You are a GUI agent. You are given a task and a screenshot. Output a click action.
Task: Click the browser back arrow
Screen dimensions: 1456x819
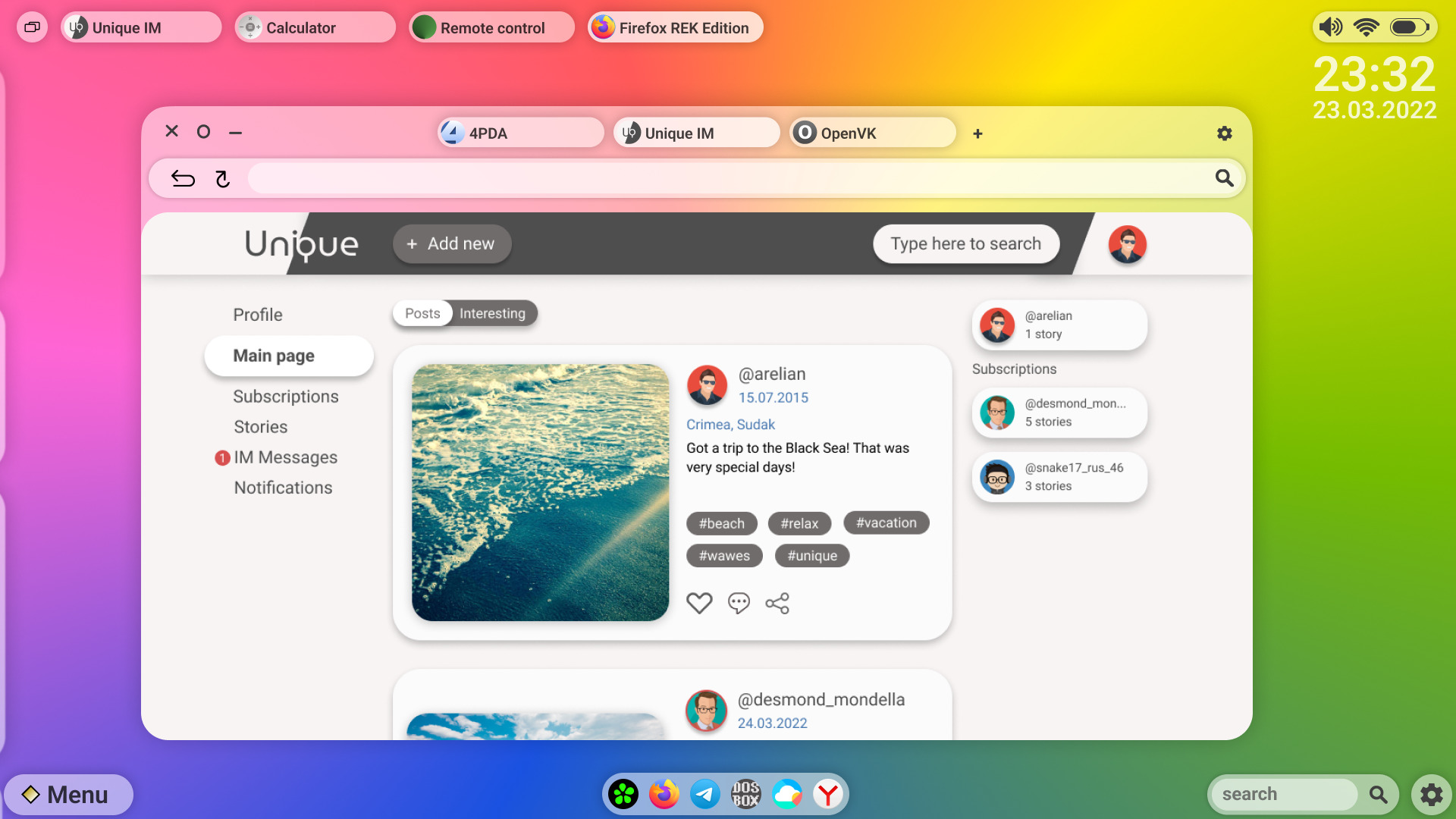(x=183, y=179)
